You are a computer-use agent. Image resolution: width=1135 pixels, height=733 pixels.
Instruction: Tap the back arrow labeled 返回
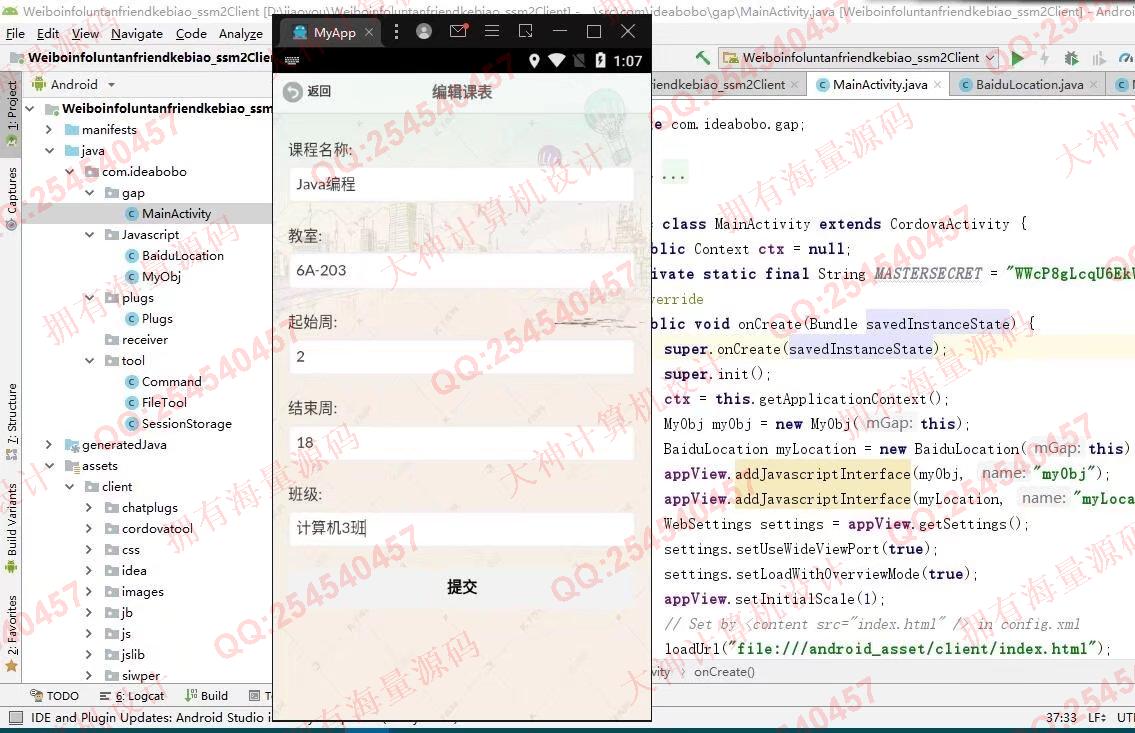[x=306, y=92]
